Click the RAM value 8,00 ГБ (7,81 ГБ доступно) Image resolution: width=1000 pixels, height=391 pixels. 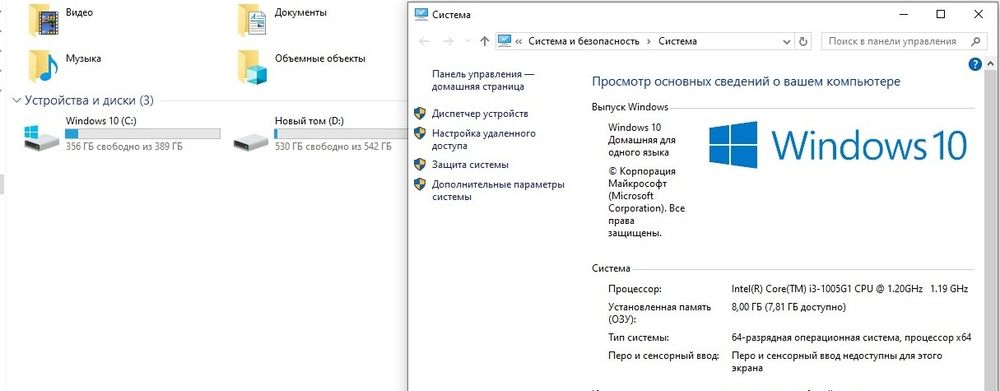point(788,307)
